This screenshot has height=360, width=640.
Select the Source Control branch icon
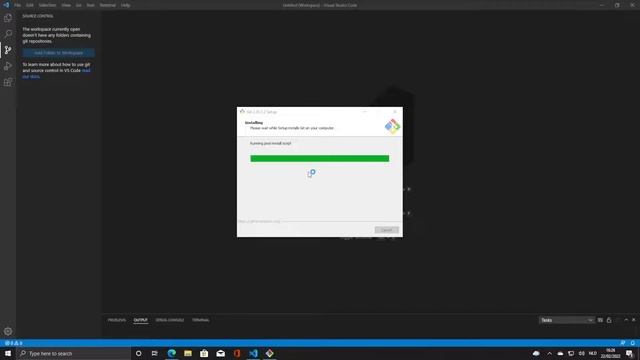click(8, 50)
